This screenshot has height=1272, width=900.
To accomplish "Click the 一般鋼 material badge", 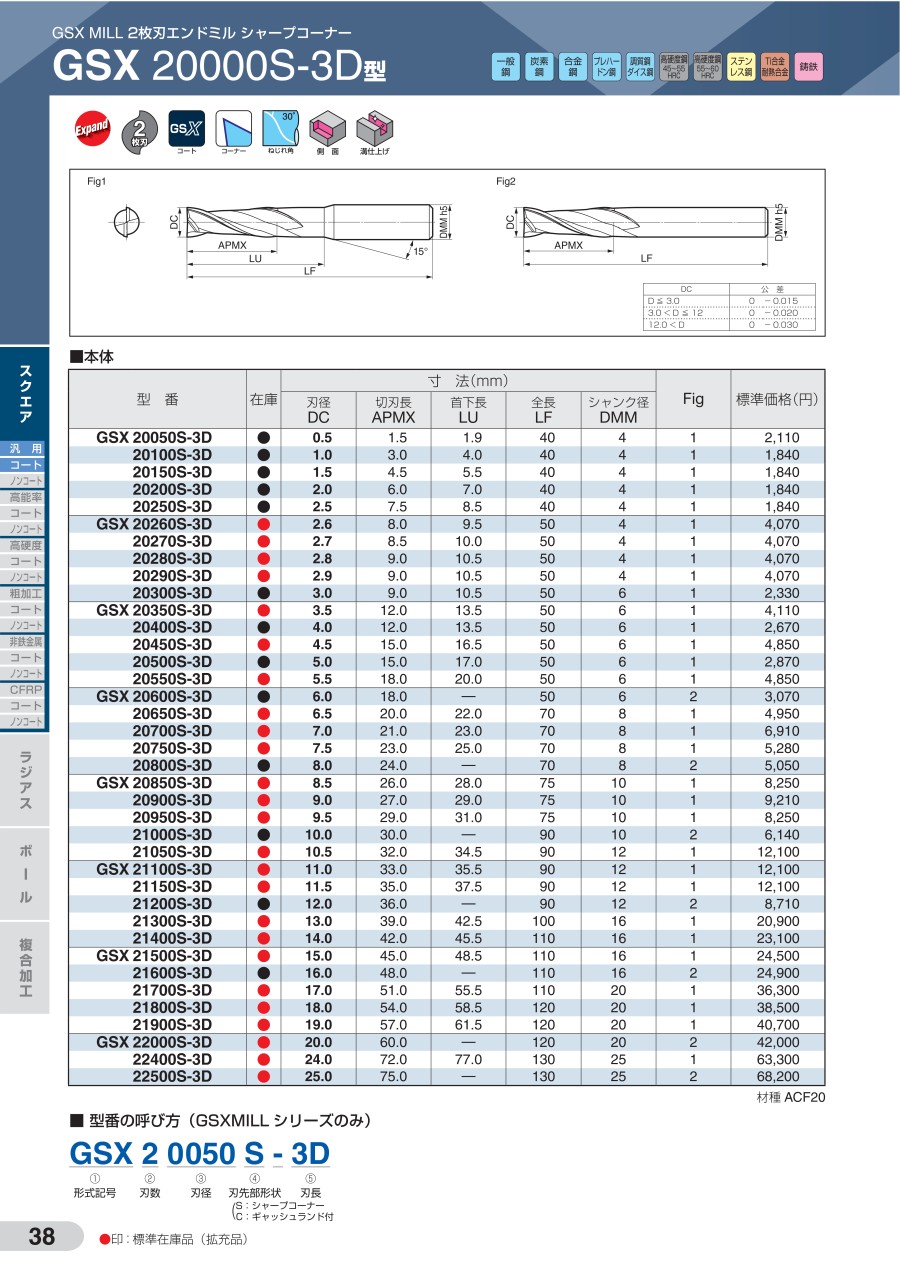I will click(506, 67).
